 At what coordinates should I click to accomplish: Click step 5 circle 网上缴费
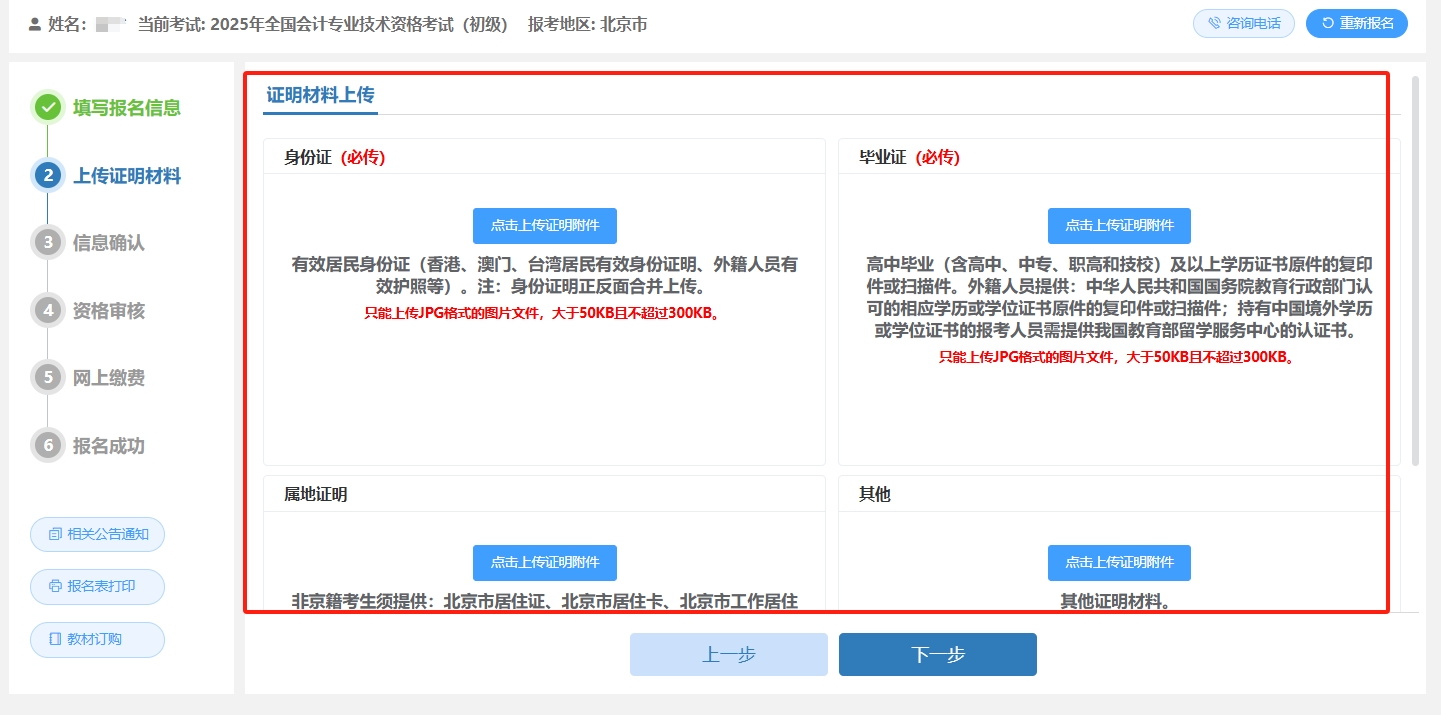pyautogui.click(x=48, y=378)
